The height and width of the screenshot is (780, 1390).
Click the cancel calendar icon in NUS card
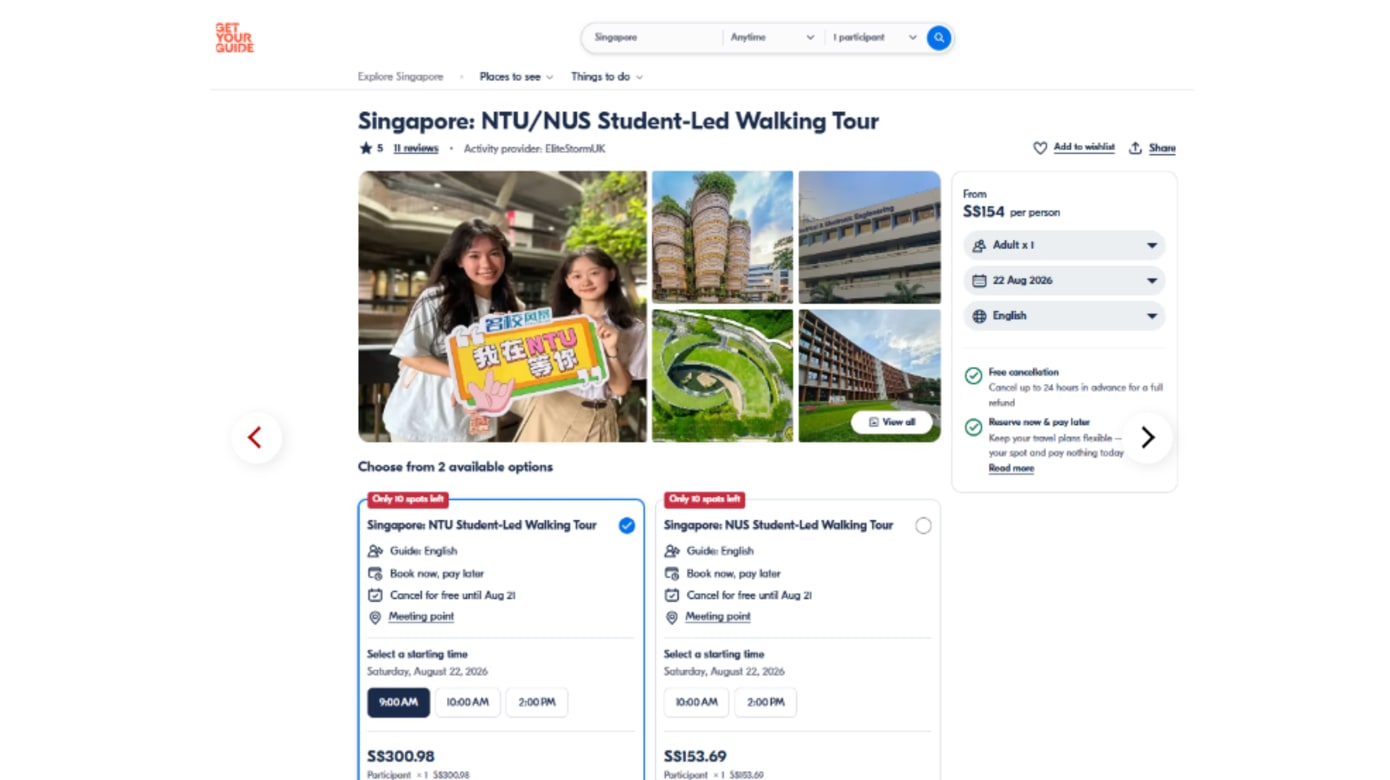[x=672, y=596]
